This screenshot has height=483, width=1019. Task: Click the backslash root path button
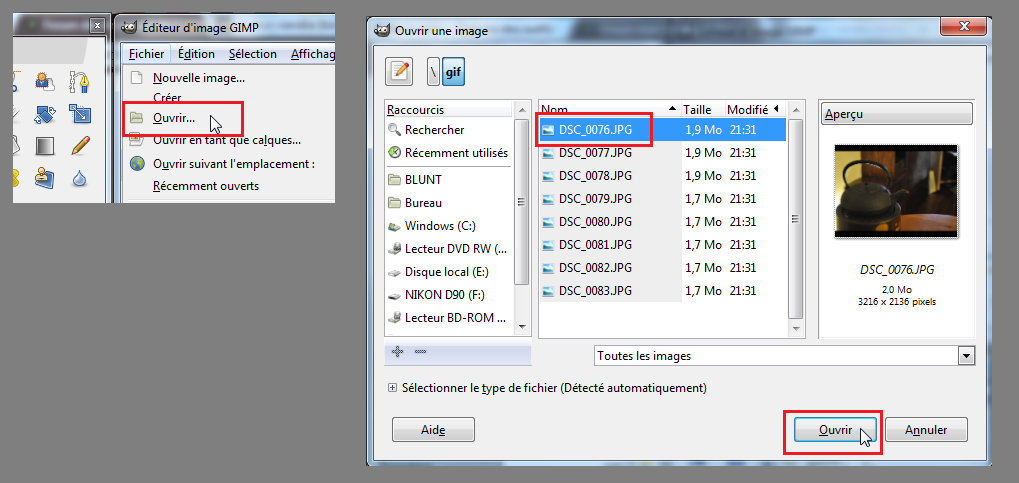click(x=433, y=72)
